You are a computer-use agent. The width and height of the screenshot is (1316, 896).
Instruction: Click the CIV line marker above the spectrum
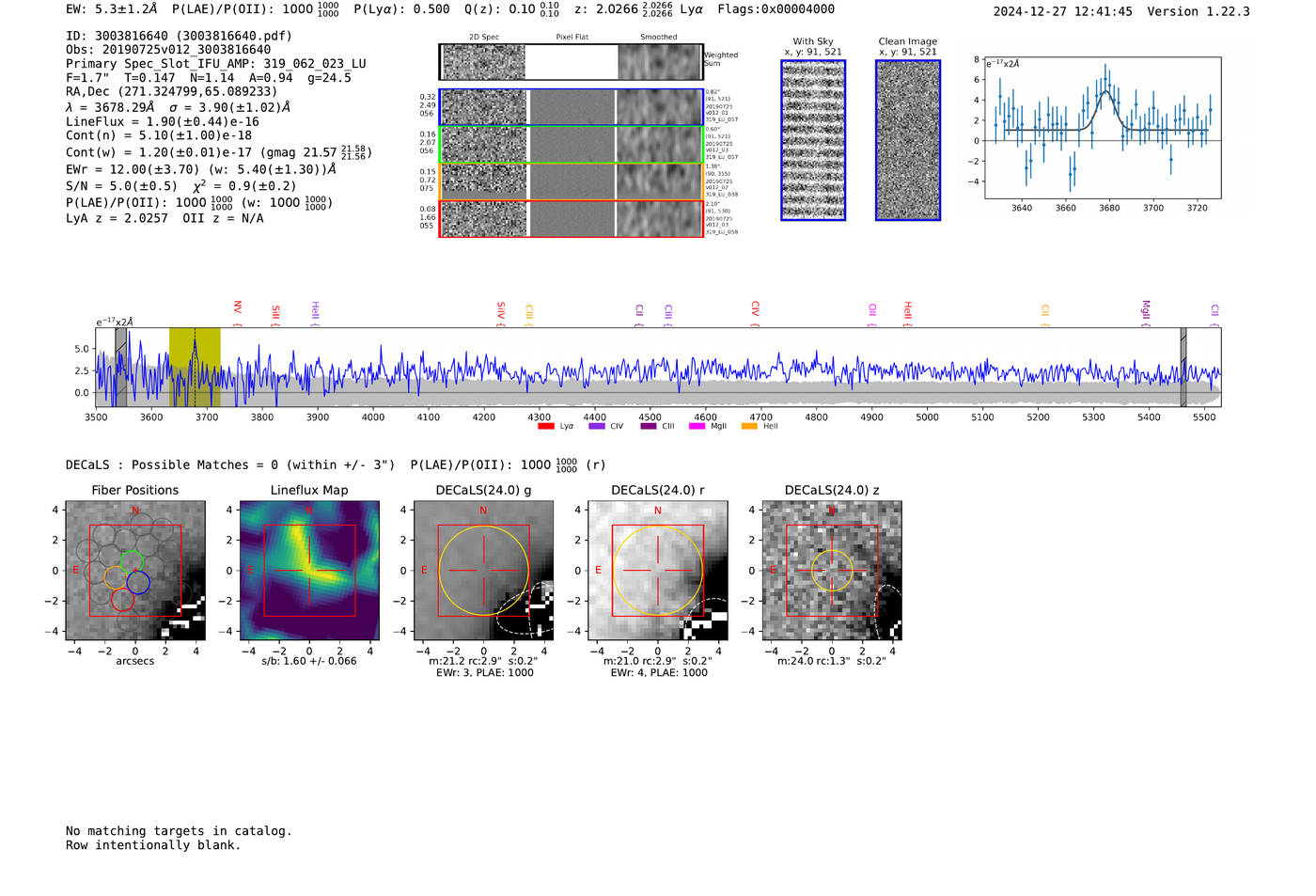pyautogui.click(x=755, y=313)
